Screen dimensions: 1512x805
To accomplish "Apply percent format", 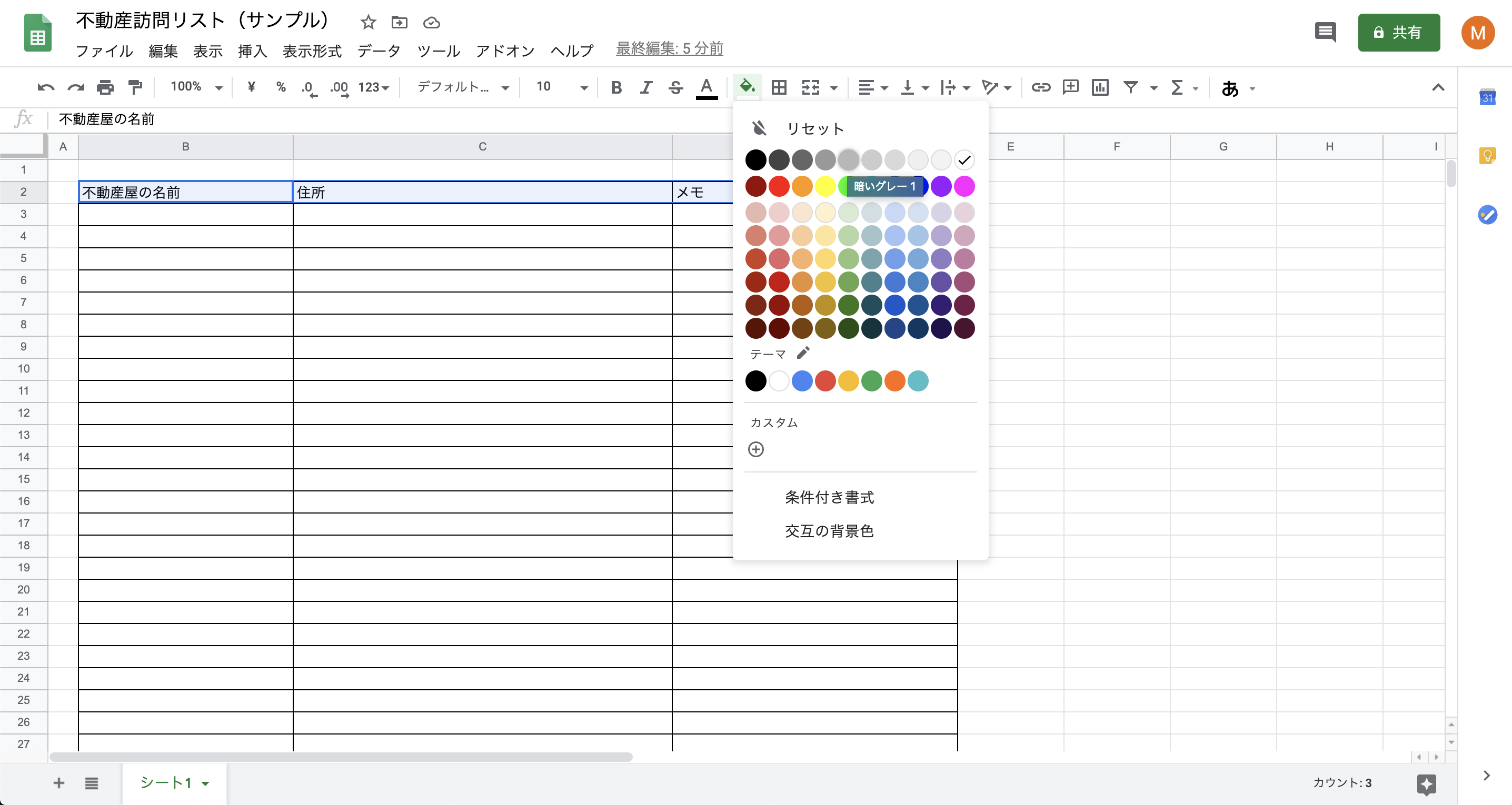I will (x=281, y=87).
